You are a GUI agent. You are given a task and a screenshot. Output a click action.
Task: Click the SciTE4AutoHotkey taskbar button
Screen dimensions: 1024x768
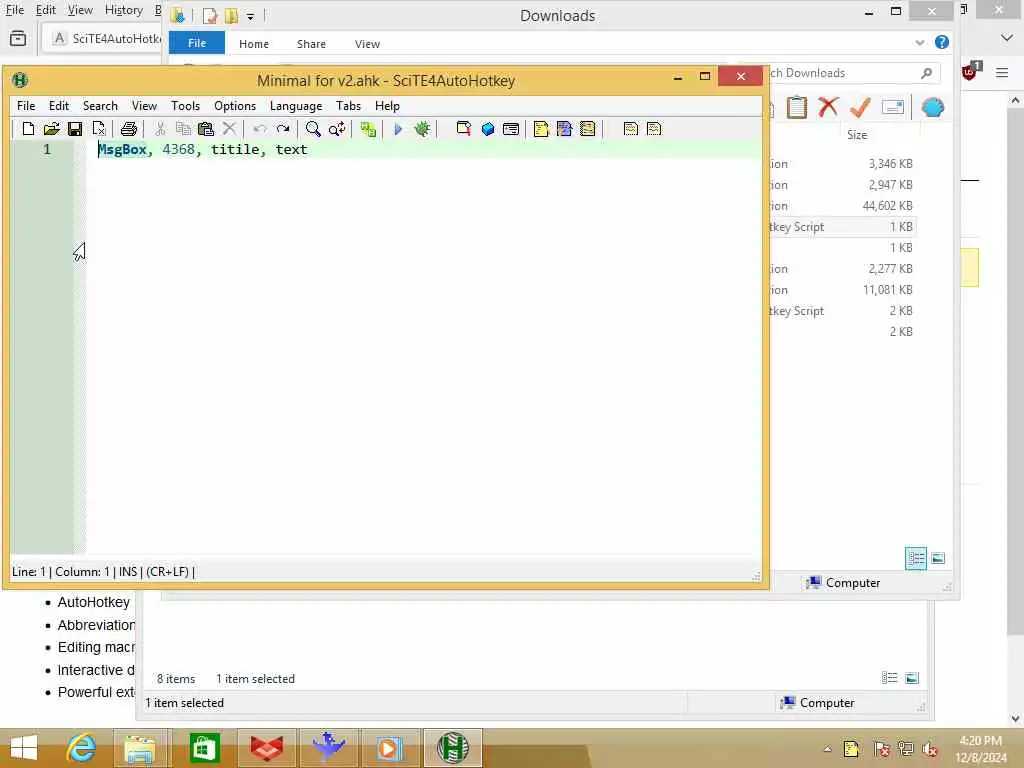[x=453, y=748]
